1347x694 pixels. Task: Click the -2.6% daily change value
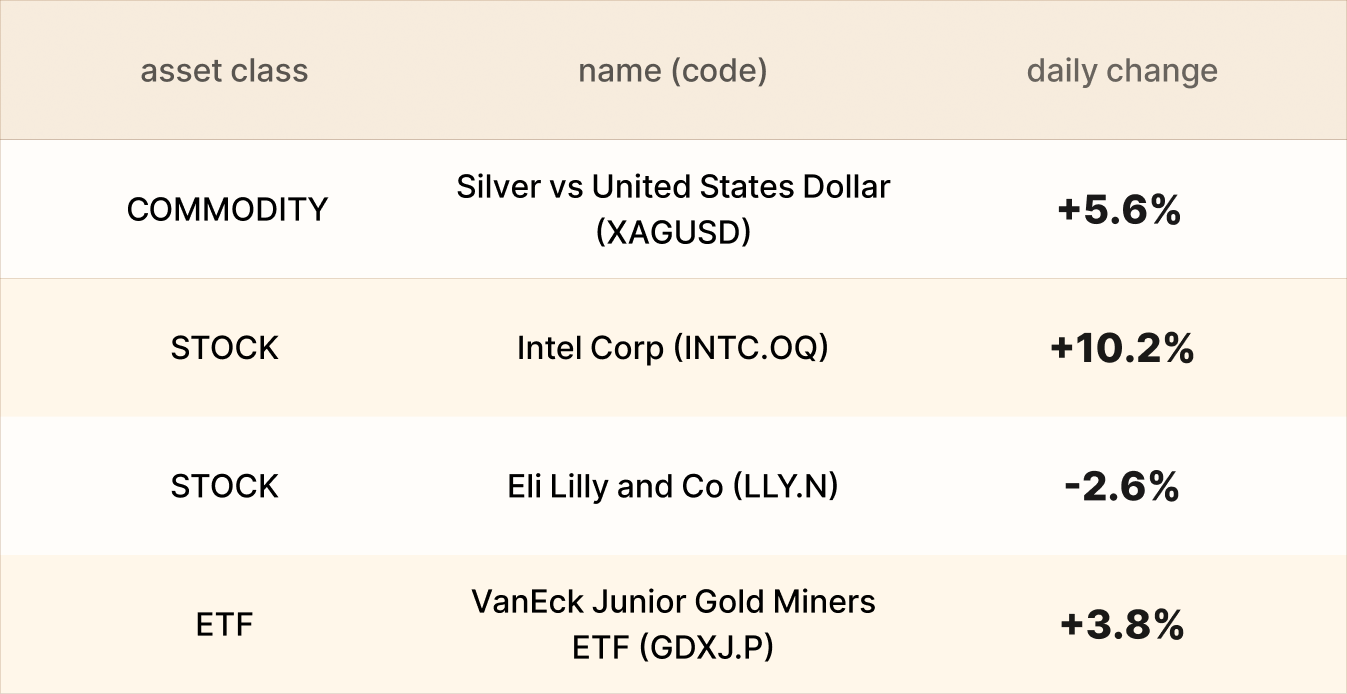coord(1120,486)
